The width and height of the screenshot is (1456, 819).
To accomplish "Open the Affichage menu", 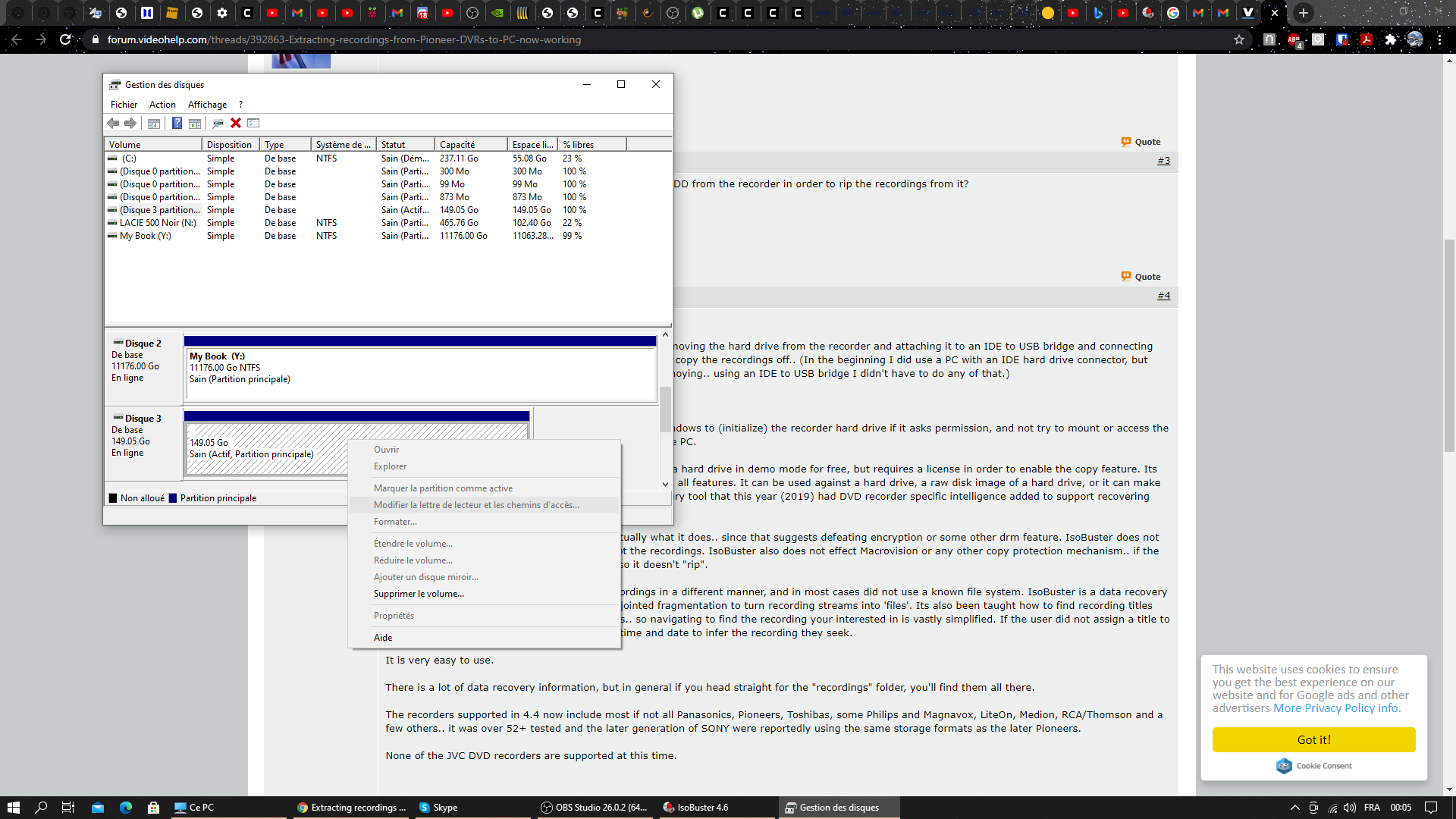I will 207,105.
